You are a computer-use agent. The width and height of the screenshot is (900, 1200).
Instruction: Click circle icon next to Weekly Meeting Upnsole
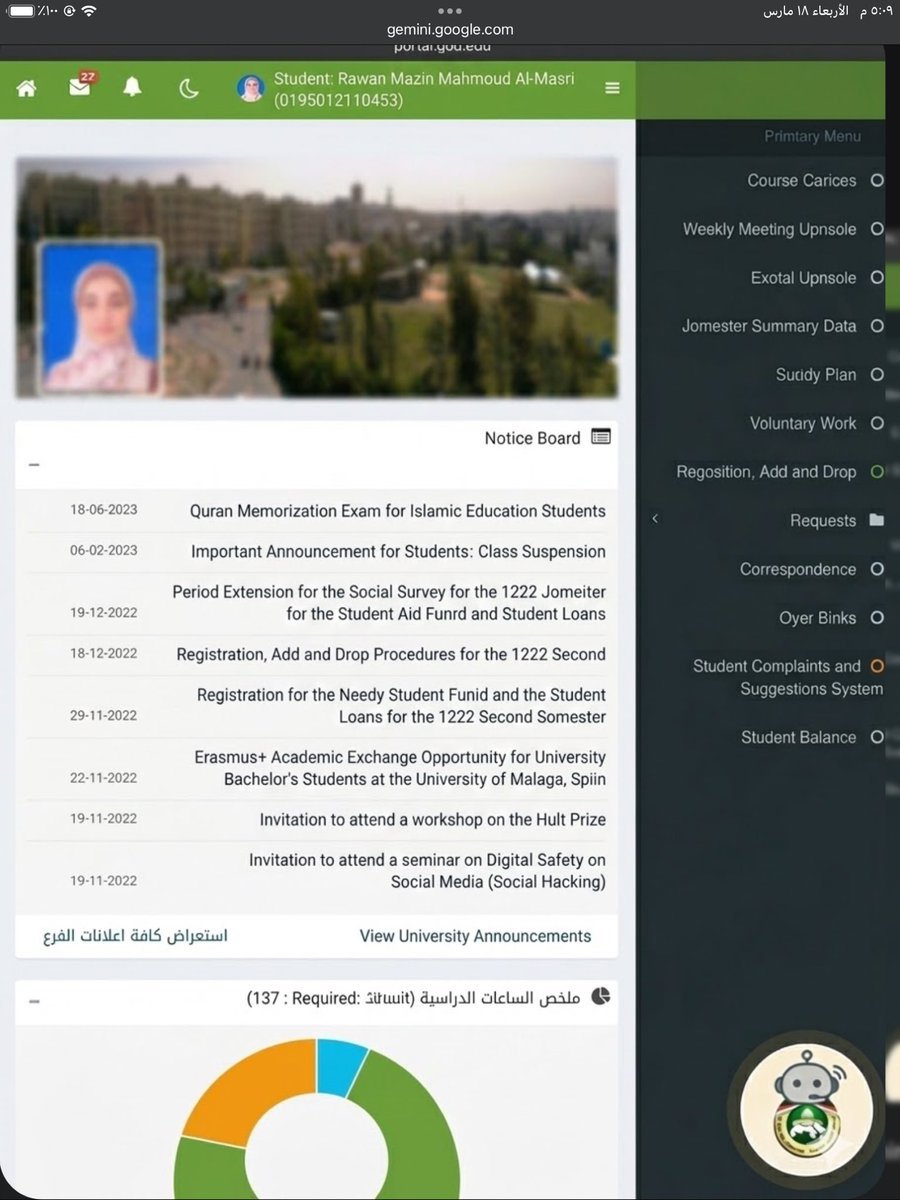tap(877, 229)
